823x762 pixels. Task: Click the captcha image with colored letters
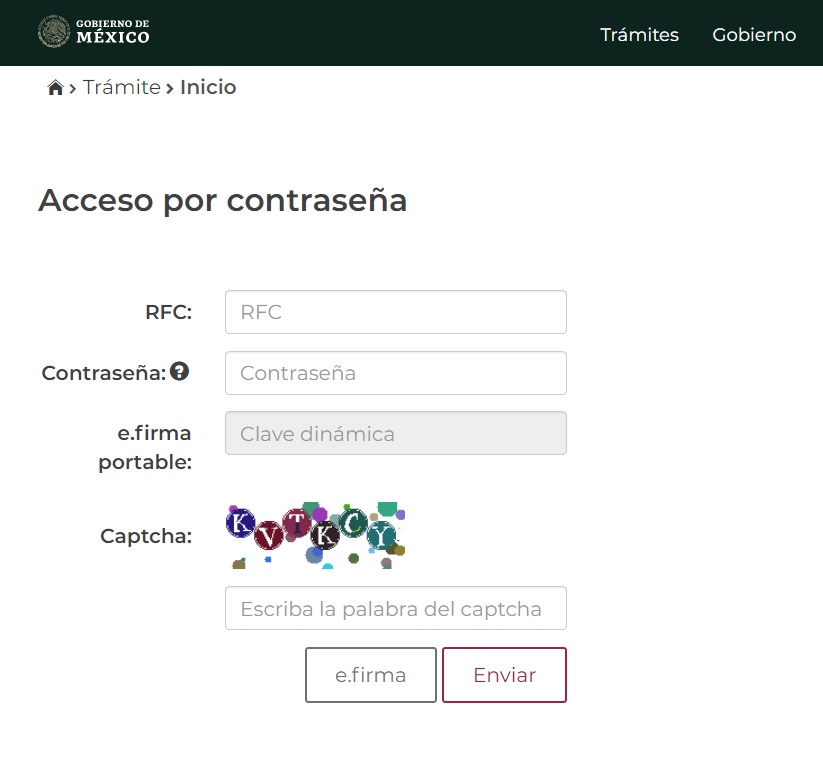(315, 535)
